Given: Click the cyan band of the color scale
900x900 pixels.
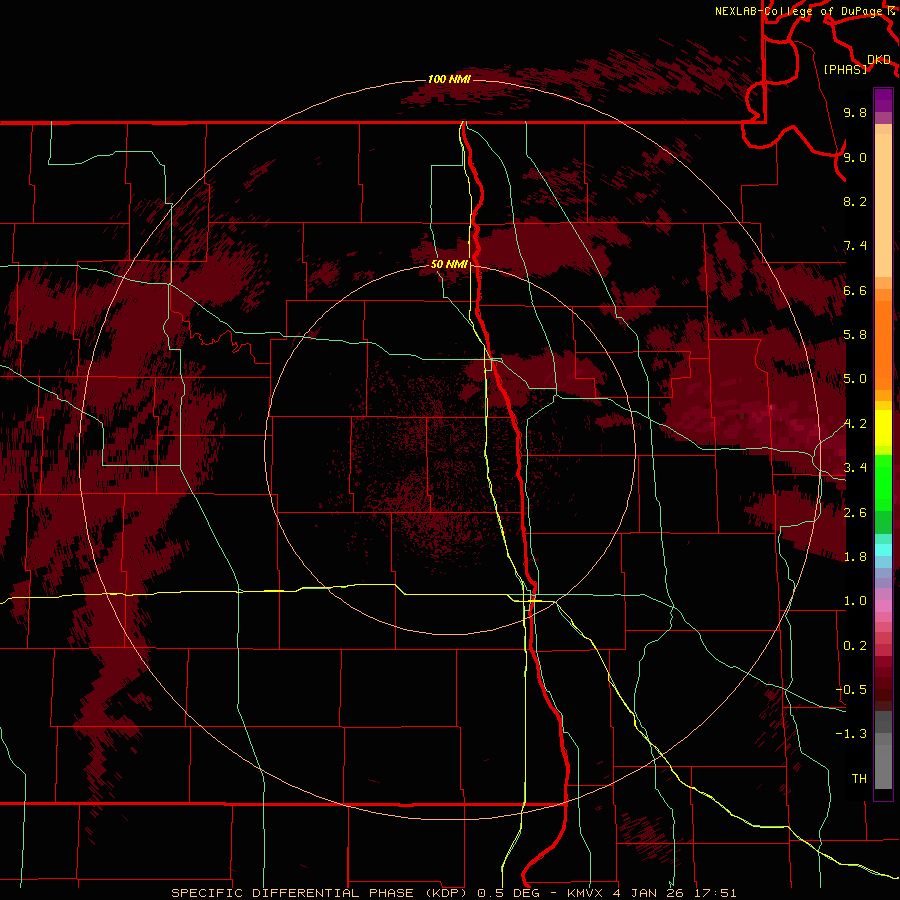Looking at the screenshot, I should pos(883,550).
